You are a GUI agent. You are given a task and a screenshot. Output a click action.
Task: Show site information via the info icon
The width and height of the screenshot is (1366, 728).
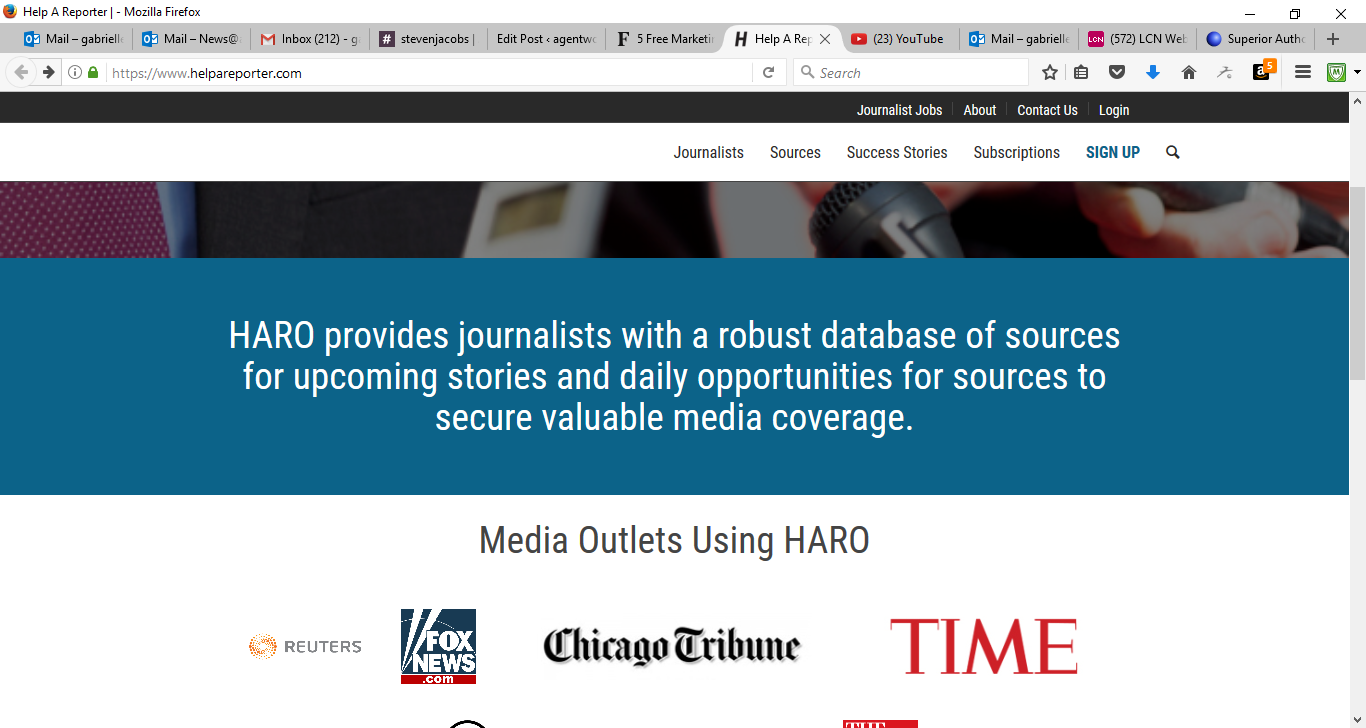click(75, 72)
